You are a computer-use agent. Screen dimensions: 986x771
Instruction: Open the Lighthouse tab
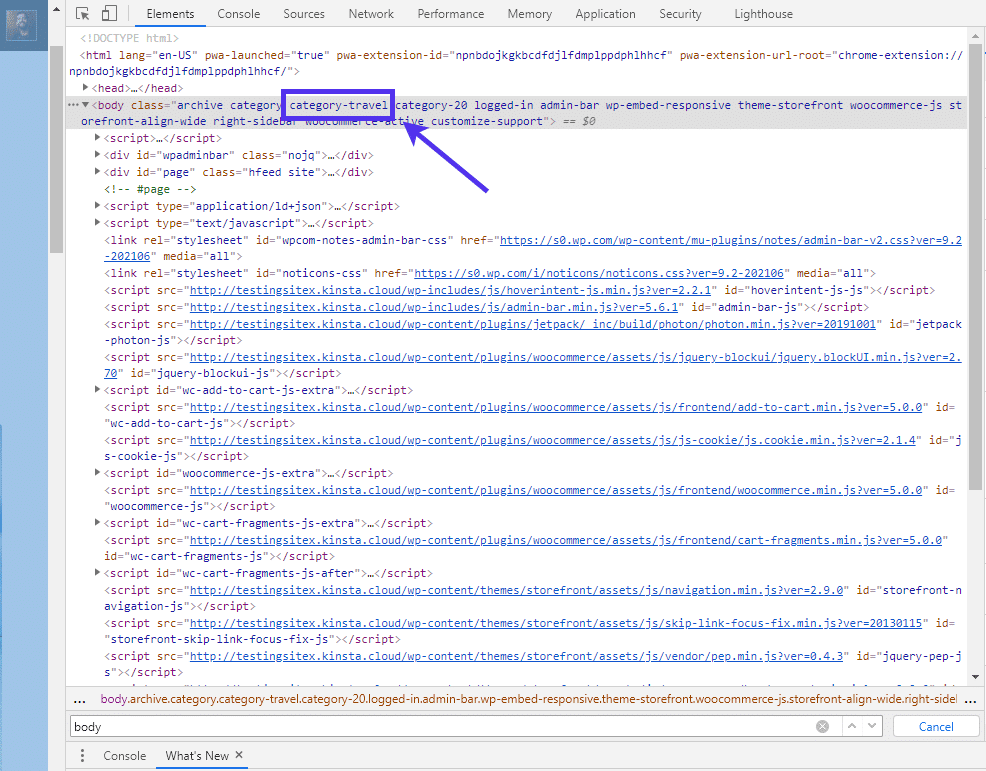[x=763, y=14]
